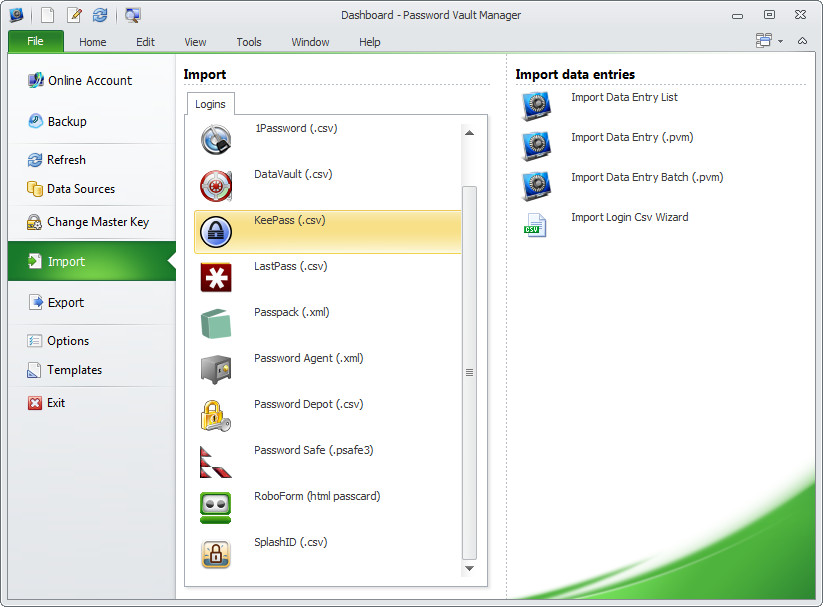Open the View ribbon tab
Screen dimensions: 823x607
click(x=195, y=42)
